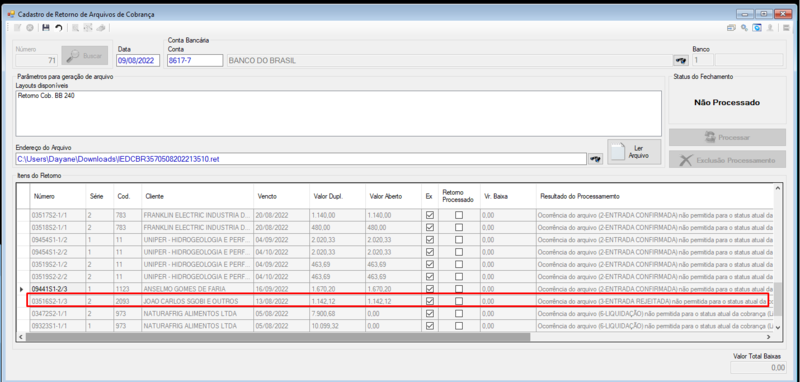Click the Data field showing 09/08/2022
Viewport: 800px width, 382px height.
coord(138,61)
